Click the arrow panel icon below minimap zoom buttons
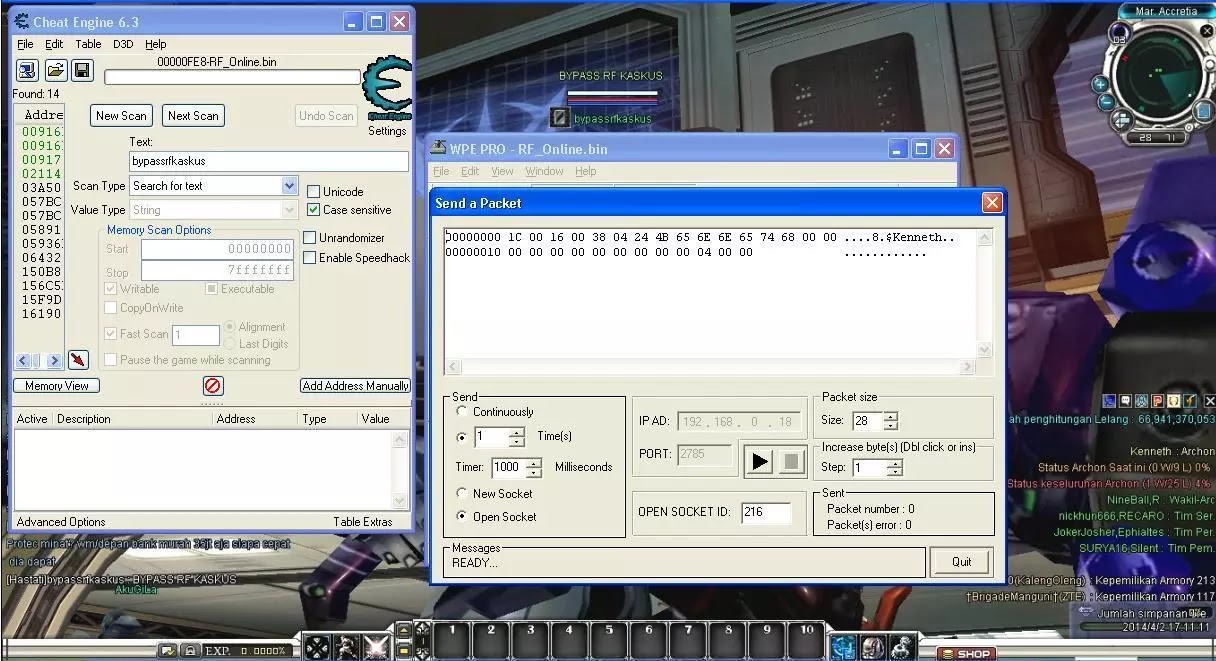 click(x=1120, y=120)
